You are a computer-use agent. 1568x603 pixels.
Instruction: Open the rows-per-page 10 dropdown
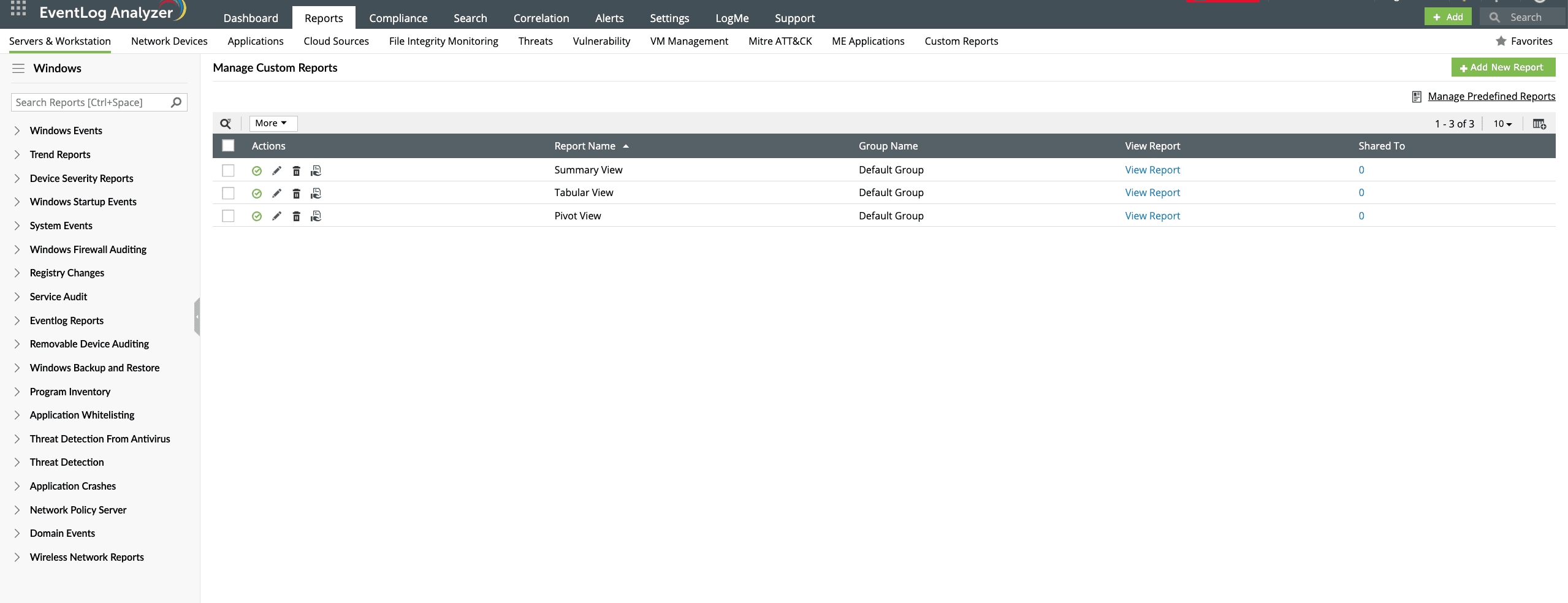click(1502, 124)
